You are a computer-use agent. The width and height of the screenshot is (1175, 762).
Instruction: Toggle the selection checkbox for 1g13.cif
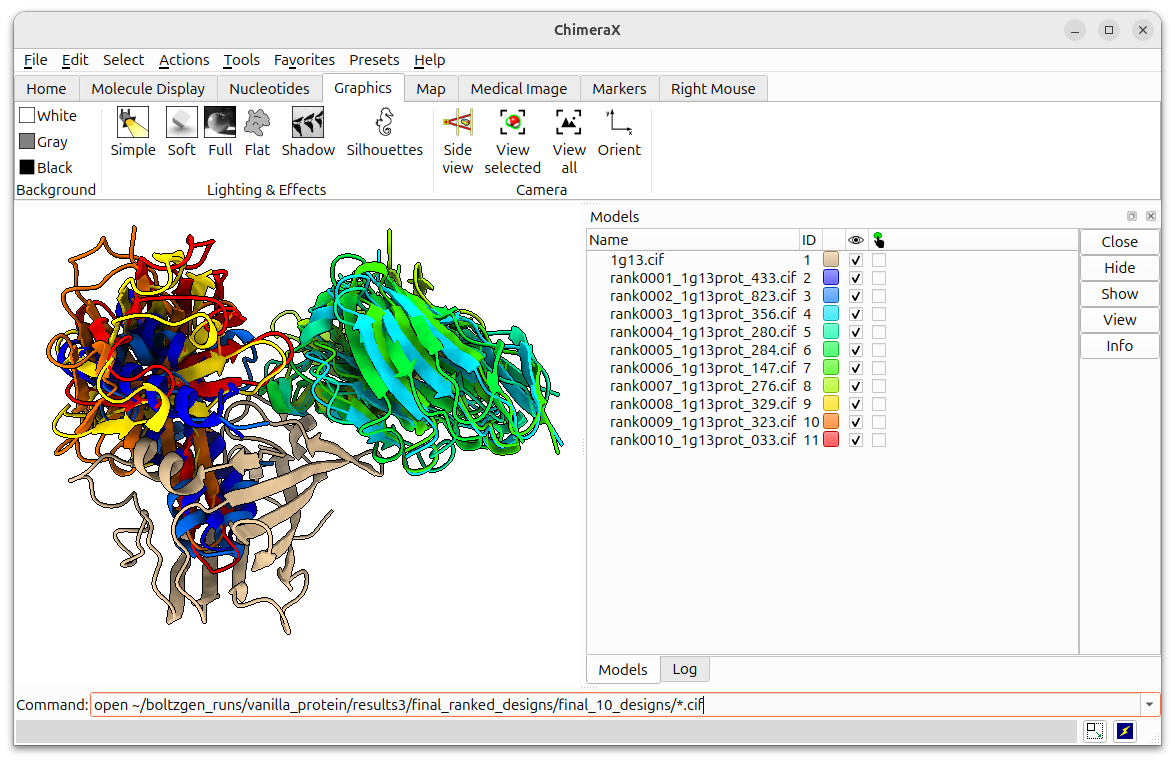tap(879, 259)
